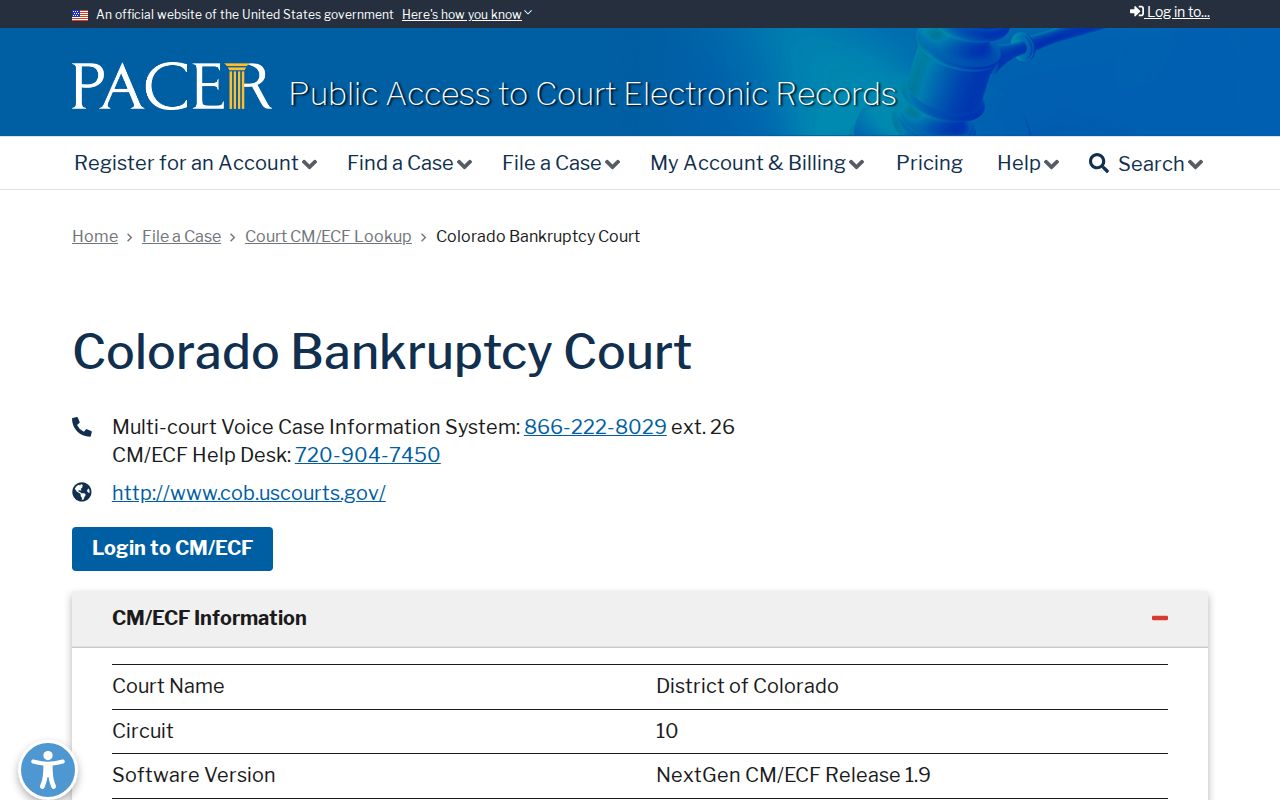The image size is (1280, 800).
Task: Click Help Desk number 720-904-7450
Action: point(367,455)
